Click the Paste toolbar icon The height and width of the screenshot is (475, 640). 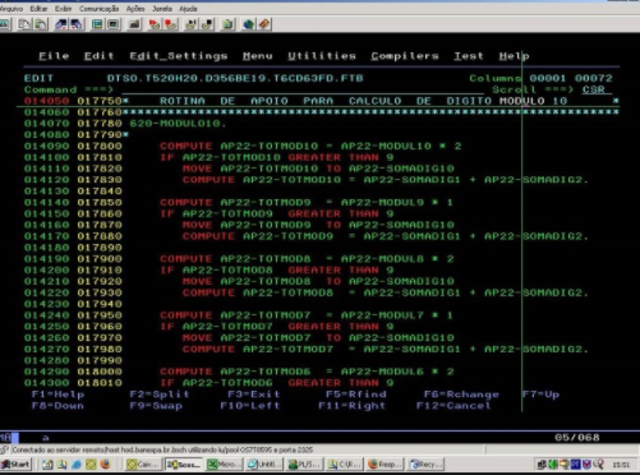[40, 24]
